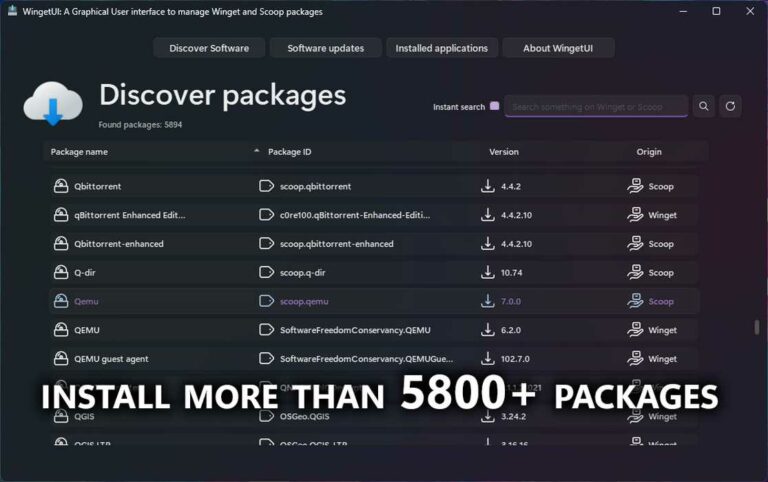Click the magnifier search button
The image size is (768, 482).
[703, 106]
